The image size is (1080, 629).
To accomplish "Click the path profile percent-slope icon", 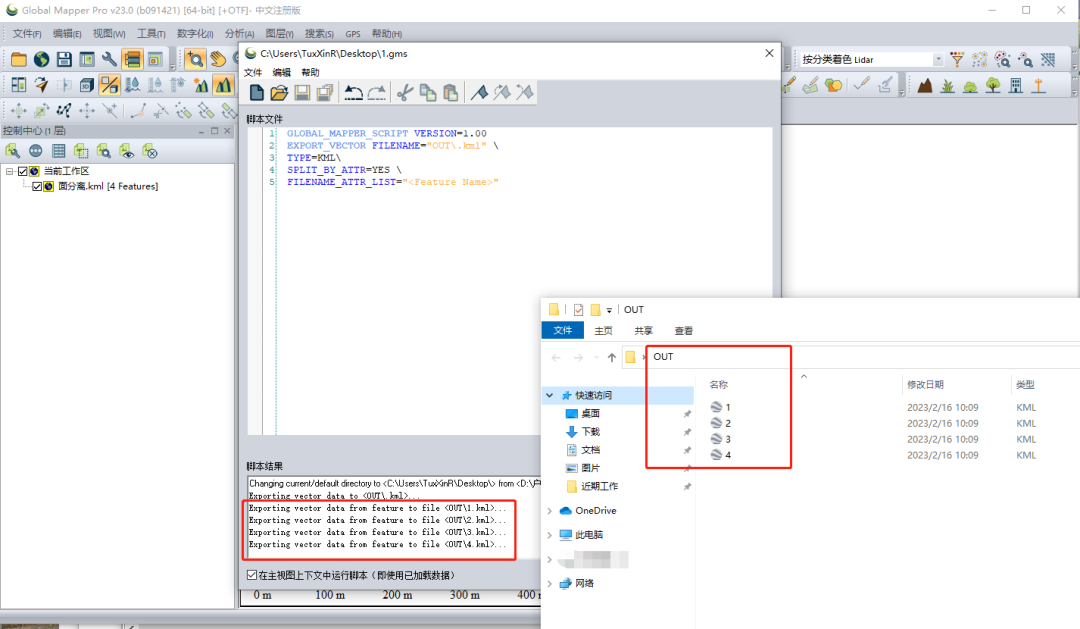I will click(110, 85).
